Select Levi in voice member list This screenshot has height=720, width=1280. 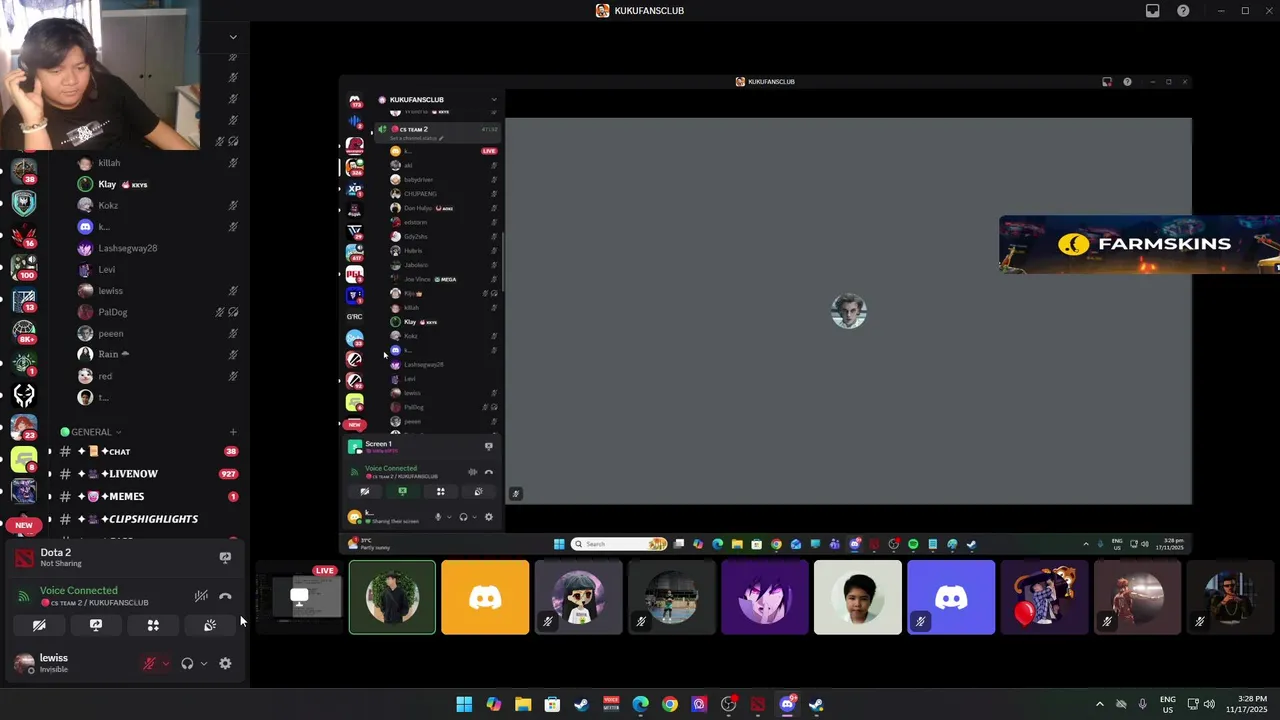click(x=156, y=269)
